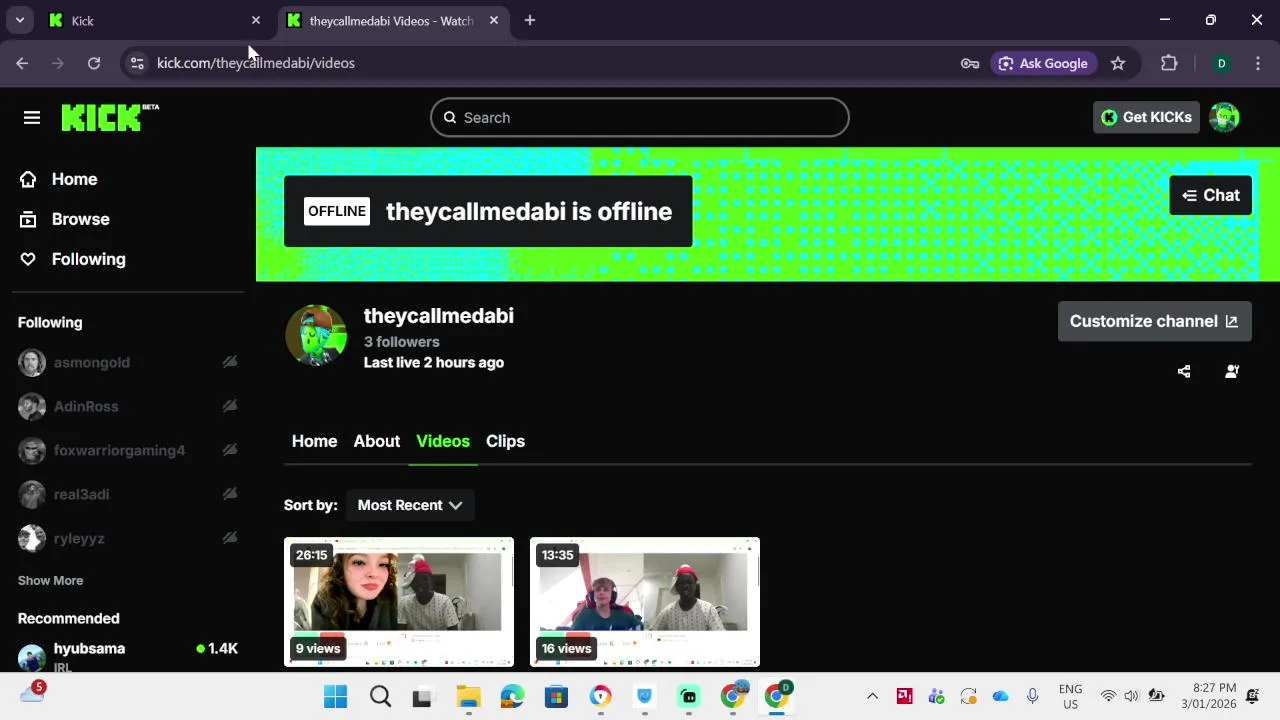Click the user follow icon beside share
The width and height of the screenshot is (1280, 720).
[x=1232, y=371]
